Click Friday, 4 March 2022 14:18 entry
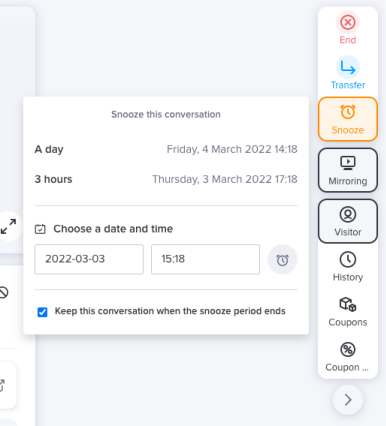 pyautogui.click(x=232, y=149)
